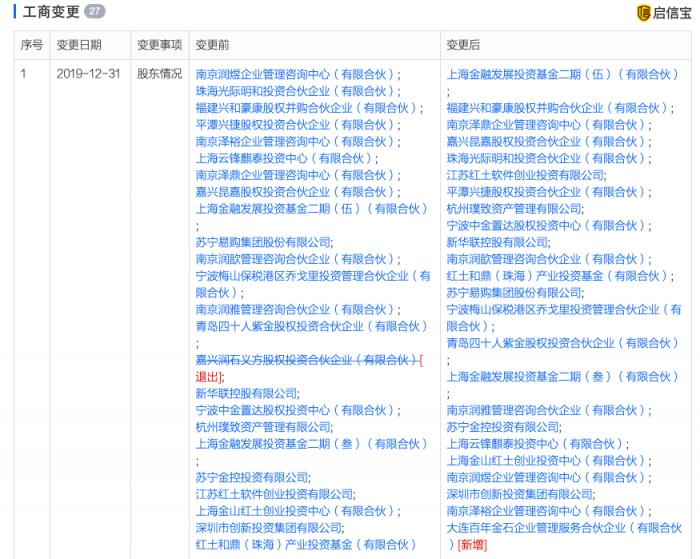The image size is (700, 559).
Task: Open 青岛四十人紫金股权投资合伙企业 in 变更前 column
Action: 312,326
